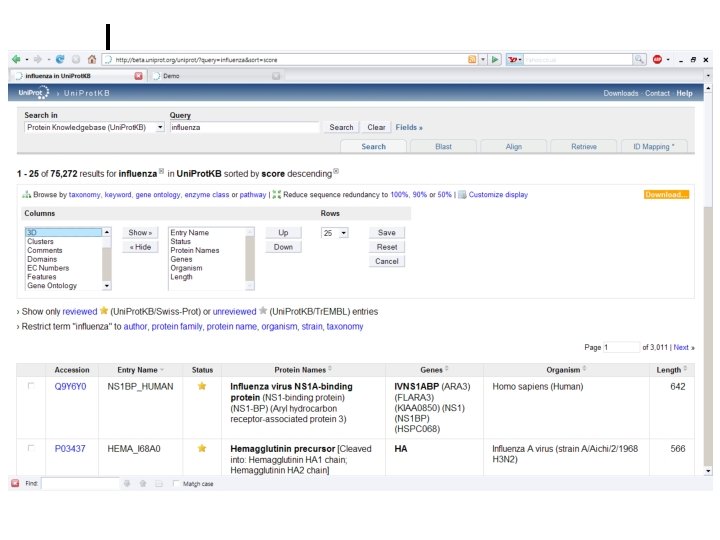Open the Help link in header
This screenshot has width=720, height=540.
(x=684, y=93)
